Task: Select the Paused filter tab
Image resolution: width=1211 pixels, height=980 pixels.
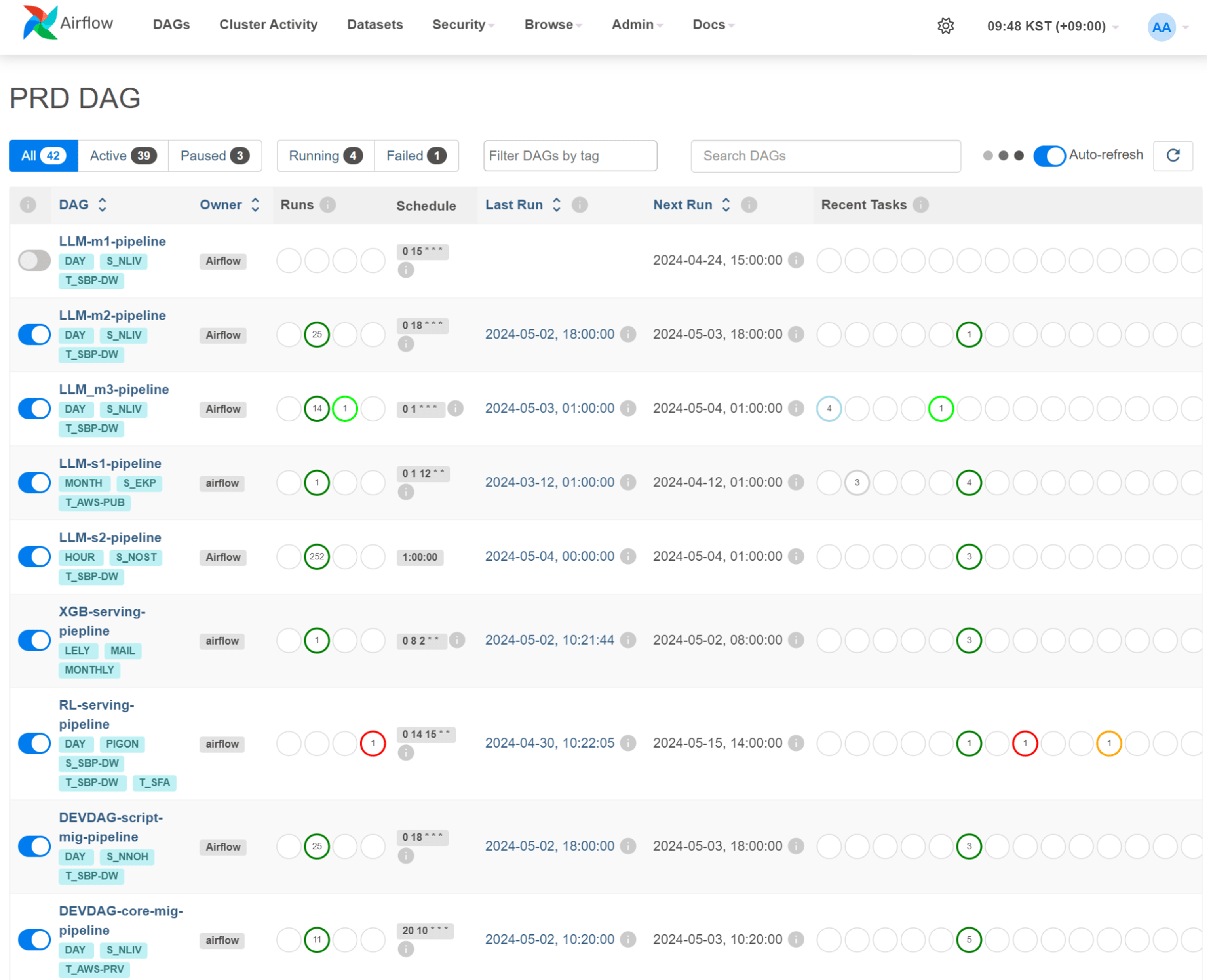Action: coord(215,156)
